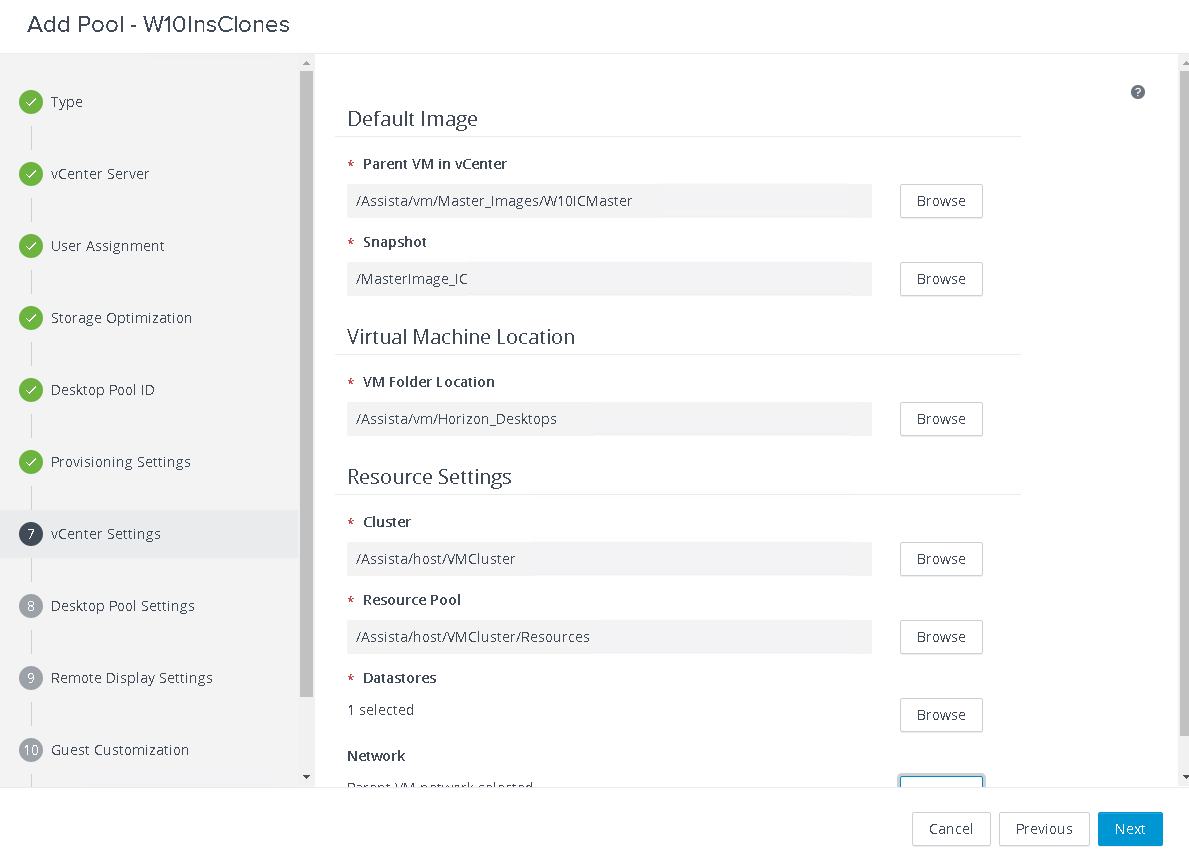The width and height of the screenshot is (1189, 860).
Task: Open Provisioning Settings step
Action: tap(120, 462)
